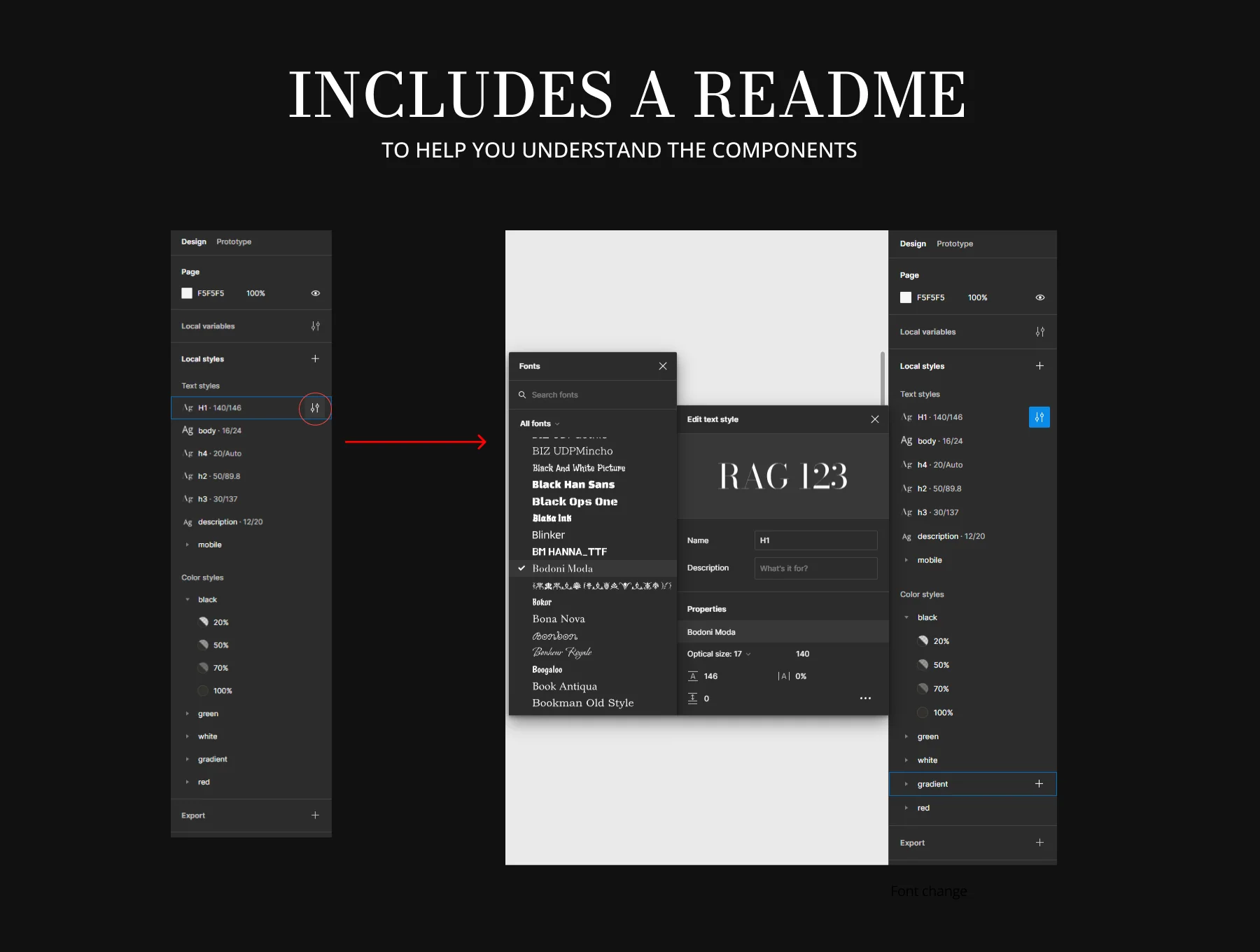Click the search magnifier in Fonts panel
This screenshot has height=952, width=1260.
[x=522, y=395]
